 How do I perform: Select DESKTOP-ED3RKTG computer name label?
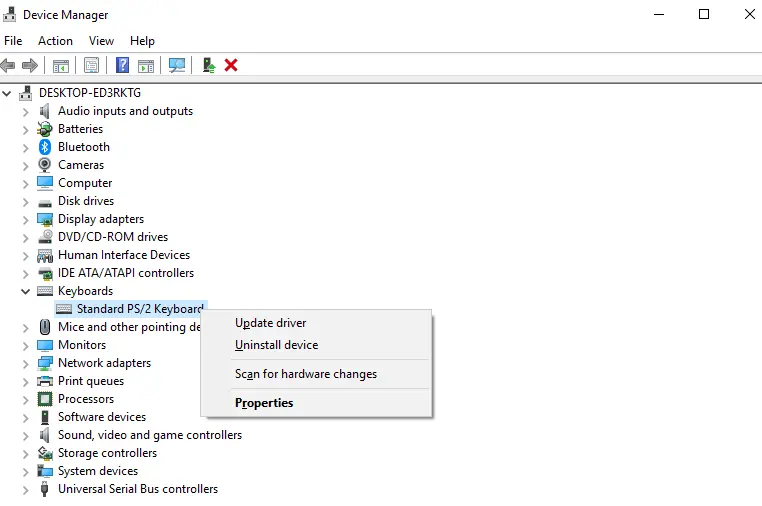[x=90, y=93]
